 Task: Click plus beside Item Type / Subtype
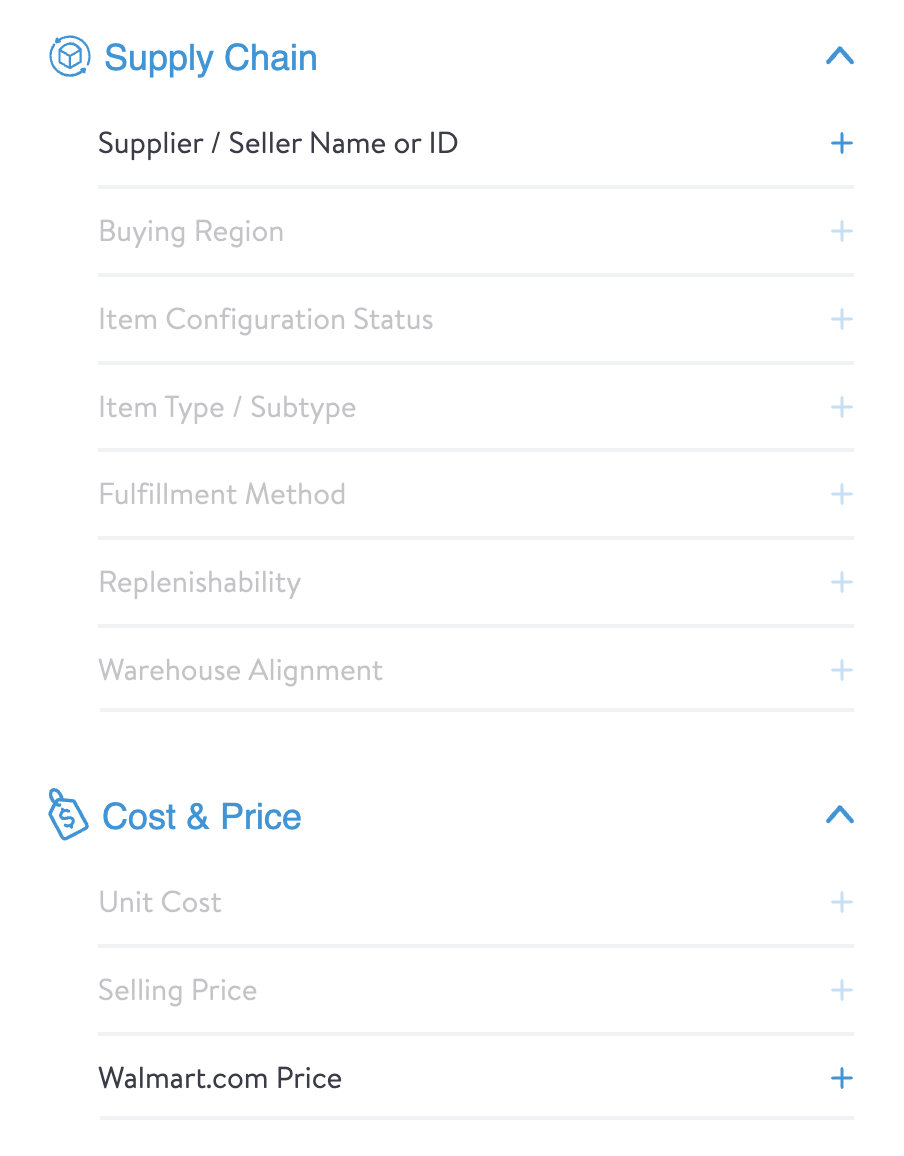[841, 407]
